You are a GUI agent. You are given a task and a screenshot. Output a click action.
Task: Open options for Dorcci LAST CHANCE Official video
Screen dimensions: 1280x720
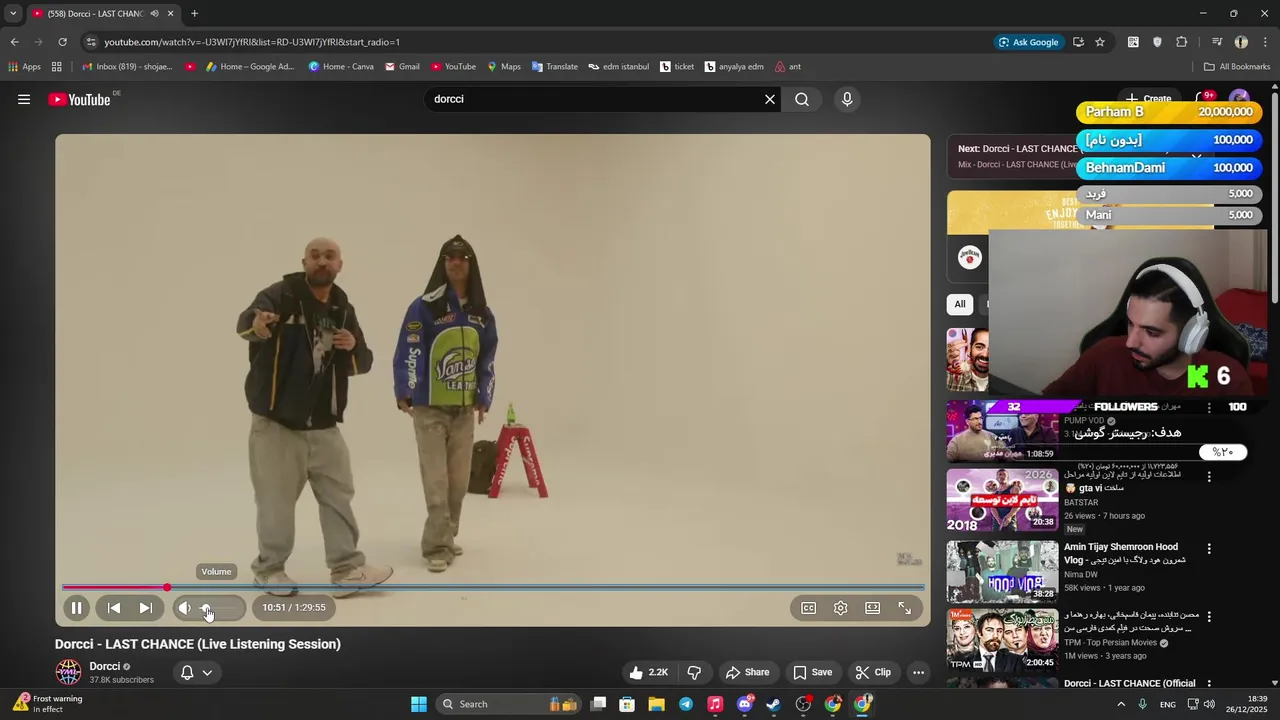pyautogui.click(x=1209, y=685)
